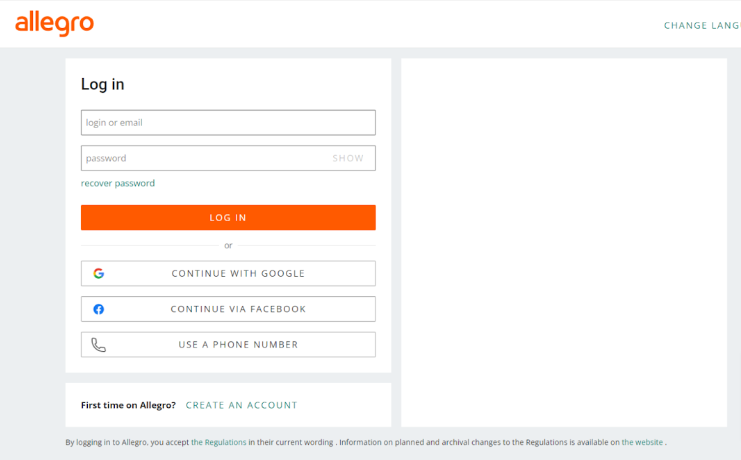Focus the login or email field
The image size is (741, 460).
point(228,122)
